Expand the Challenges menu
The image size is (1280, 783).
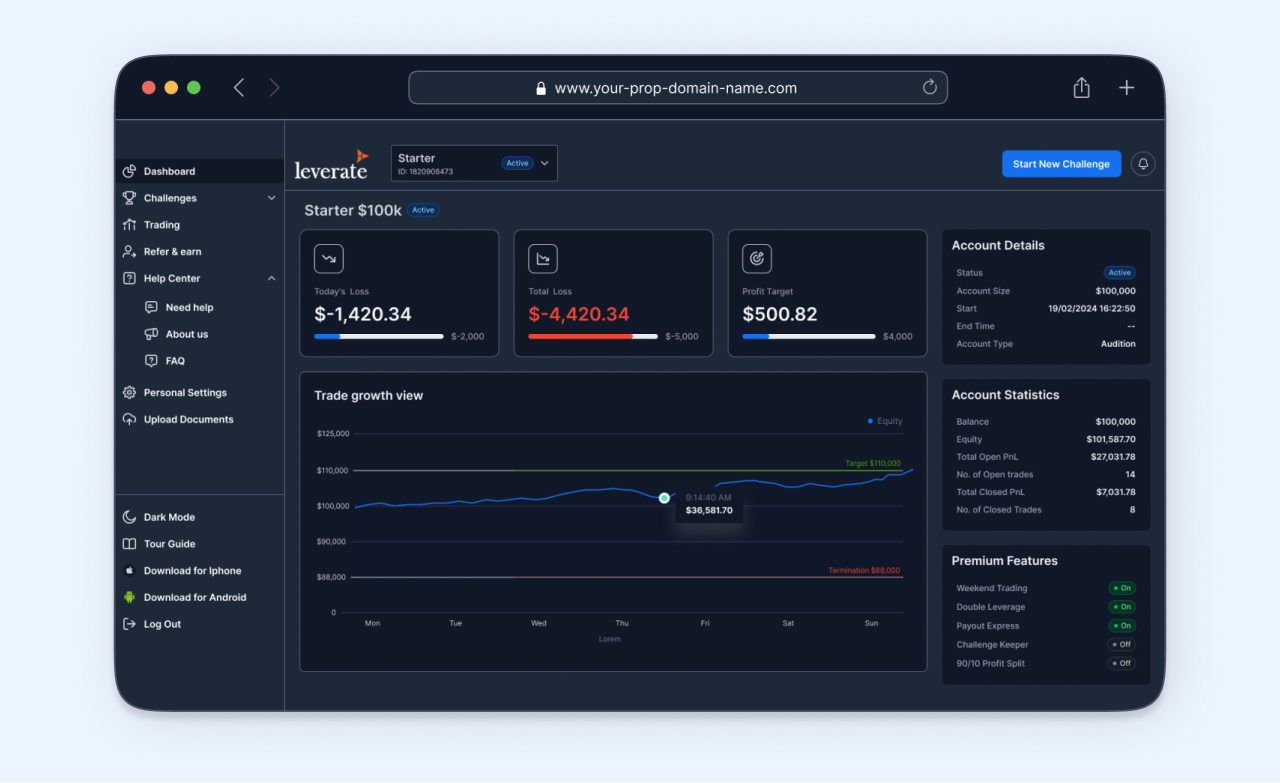tap(270, 198)
